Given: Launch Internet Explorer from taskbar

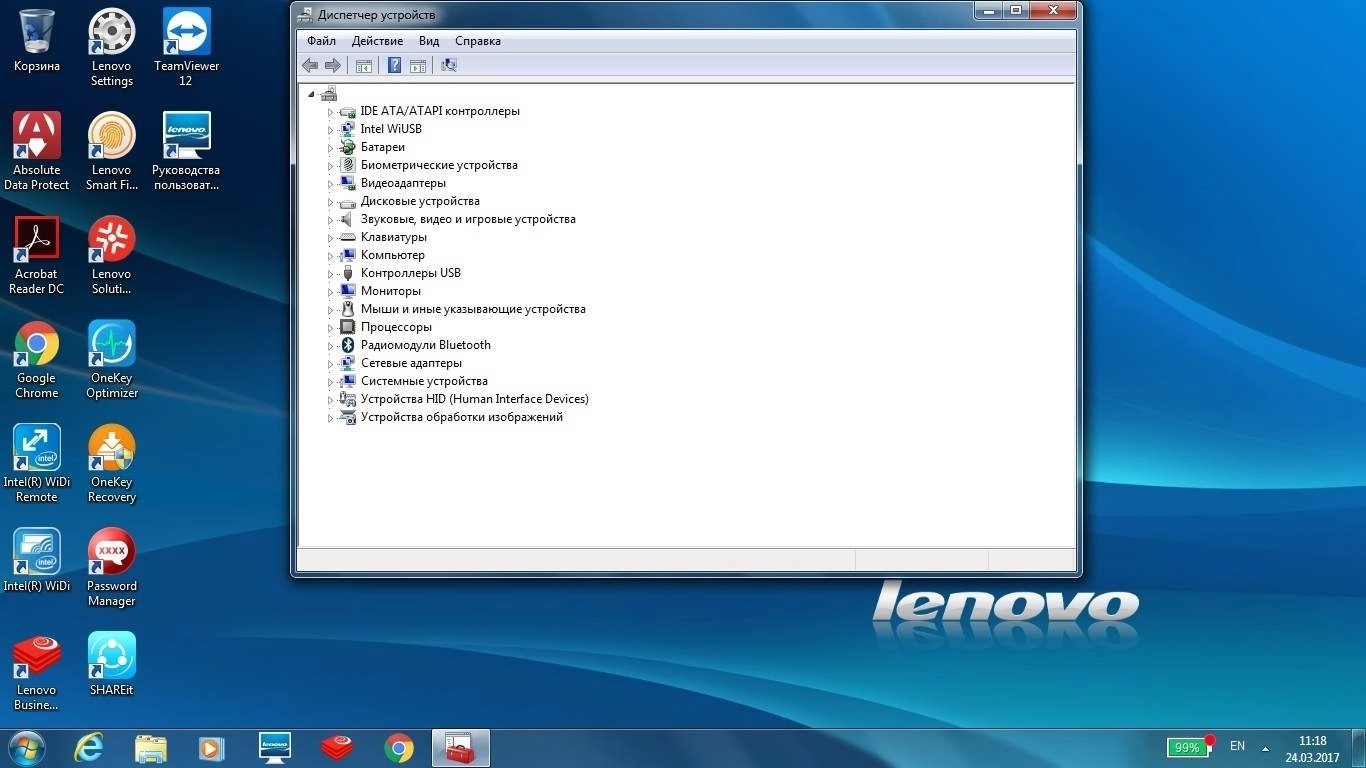Looking at the screenshot, I should pos(89,748).
